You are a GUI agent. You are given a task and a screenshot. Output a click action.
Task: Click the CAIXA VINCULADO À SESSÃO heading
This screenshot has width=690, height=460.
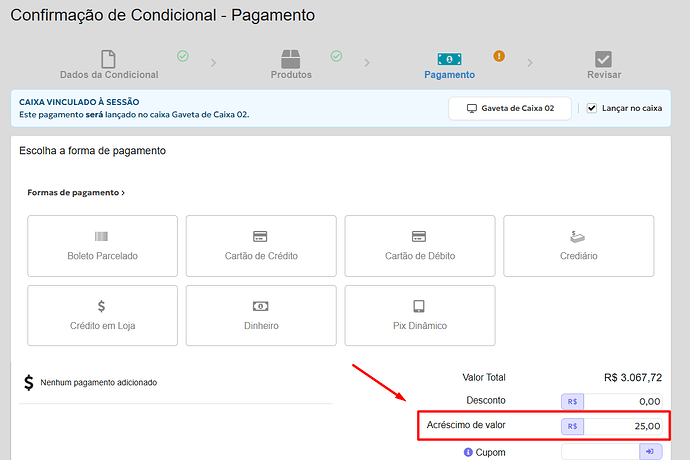[79, 102]
